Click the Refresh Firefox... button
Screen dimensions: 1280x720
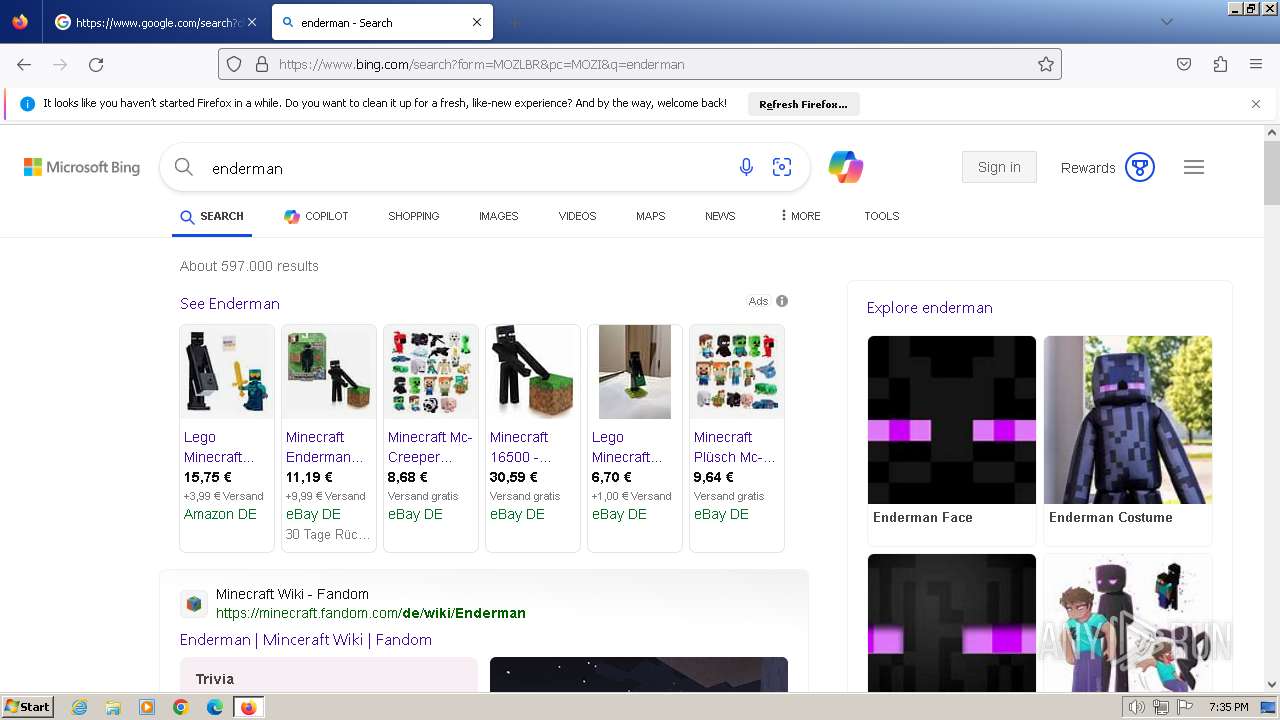click(x=803, y=104)
